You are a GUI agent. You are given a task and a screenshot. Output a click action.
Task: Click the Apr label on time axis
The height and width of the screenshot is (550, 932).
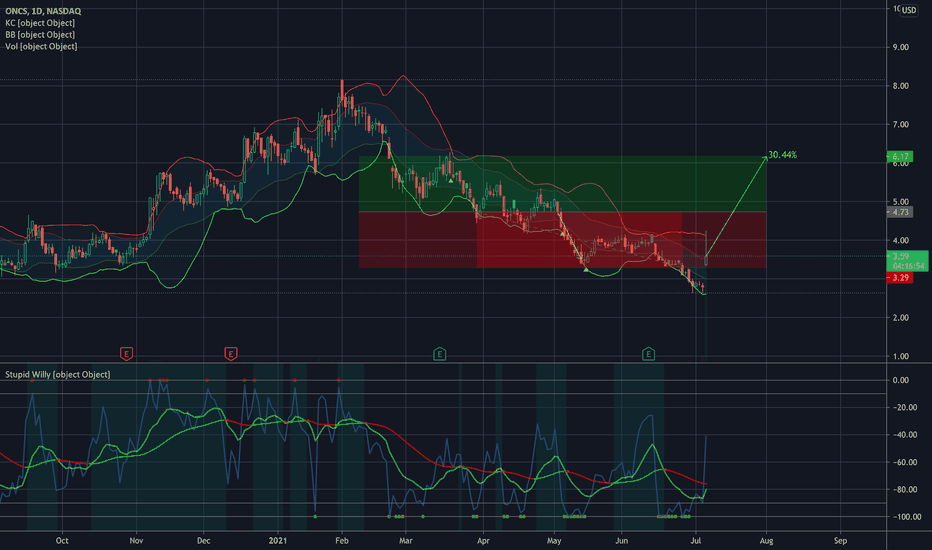coord(483,540)
